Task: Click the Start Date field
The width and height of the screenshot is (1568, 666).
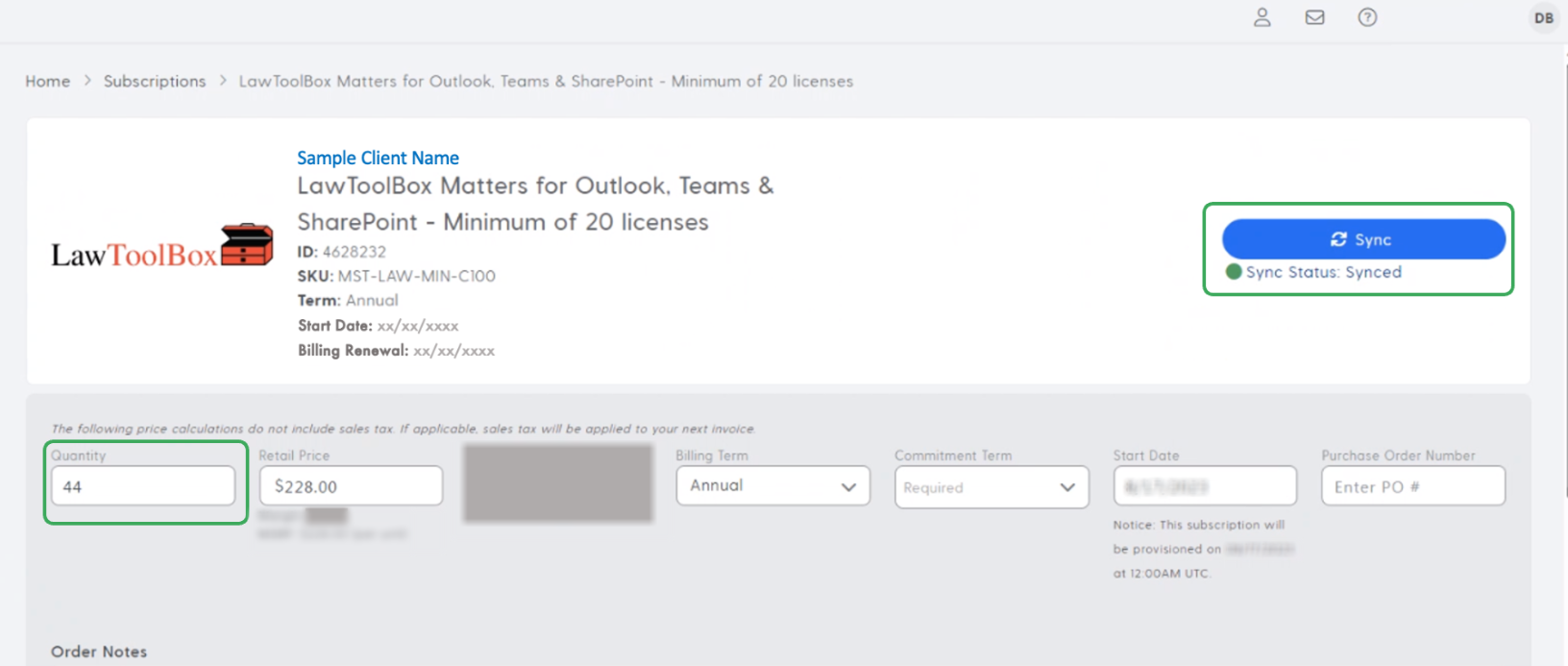Action: pyautogui.click(x=1205, y=486)
